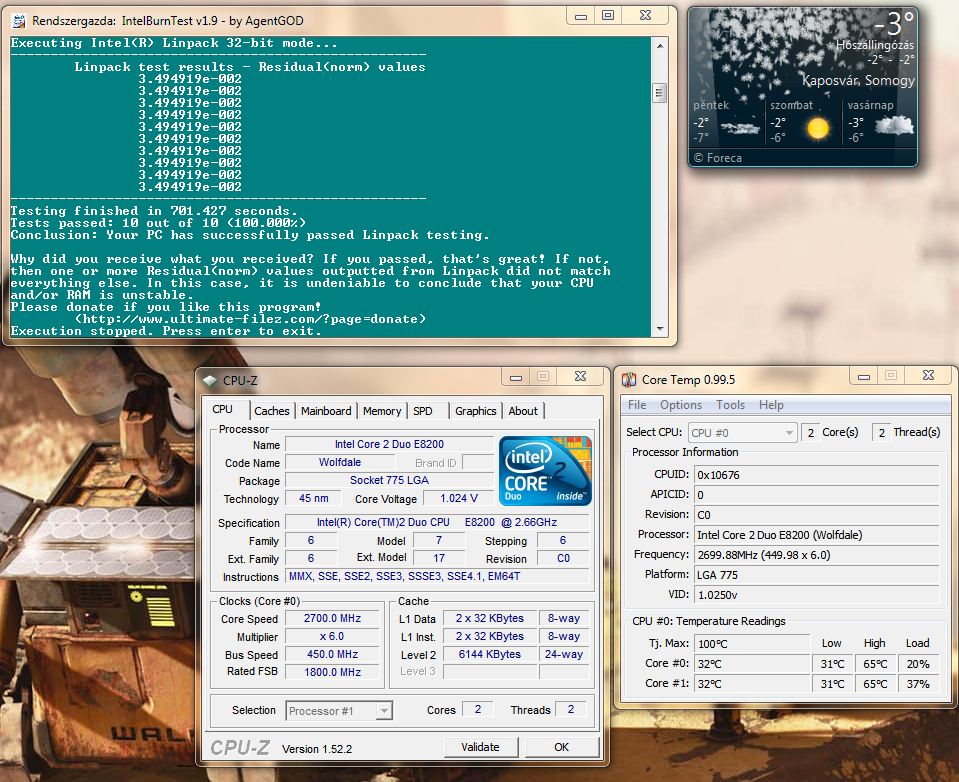Open the Graphics tab
This screenshot has height=782, width=959.
(x=475, y=411)
